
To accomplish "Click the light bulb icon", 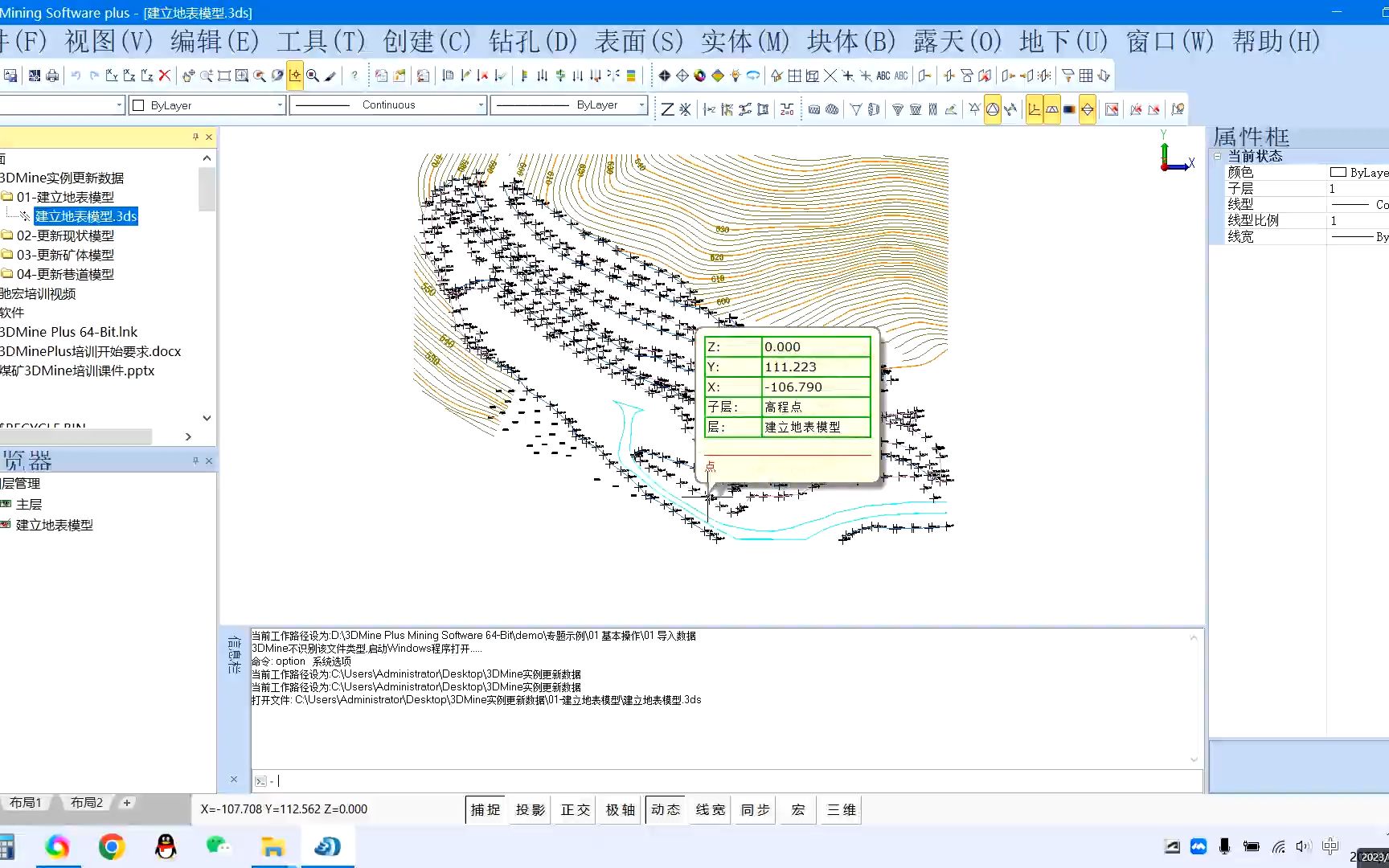I will pyautogui.click(x=735, y=76).
